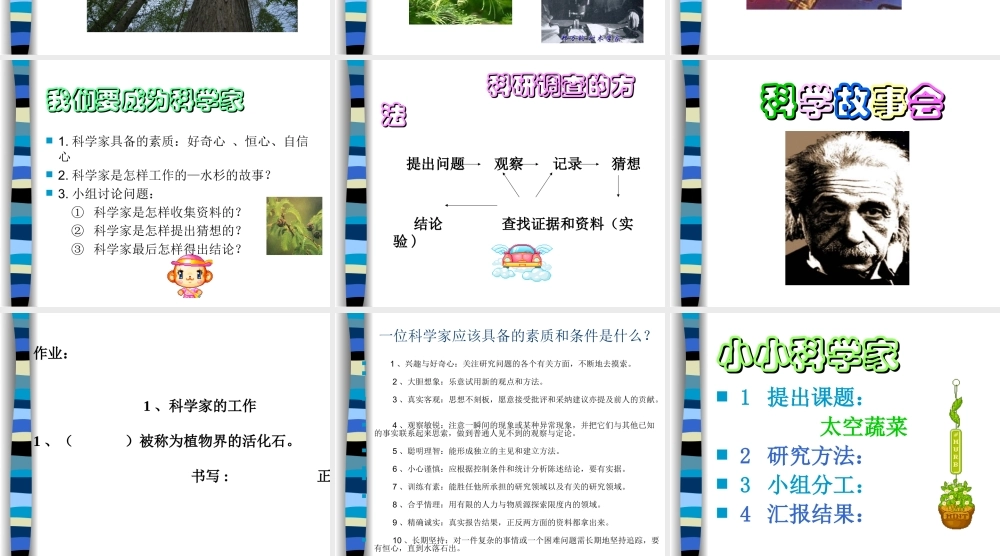Open the homework slide starting with 作业
Viewport: 1000px width, 556px height.
pos(166,434)
